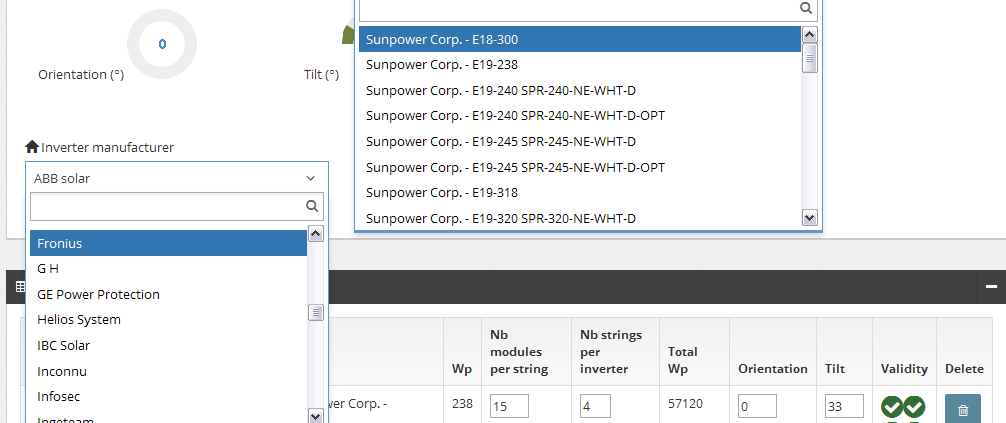This screenshot has width=1006, height=423.
Task: Pick E19-245 SPR-245-NE-WHT-D module
Action: point(579,141)
